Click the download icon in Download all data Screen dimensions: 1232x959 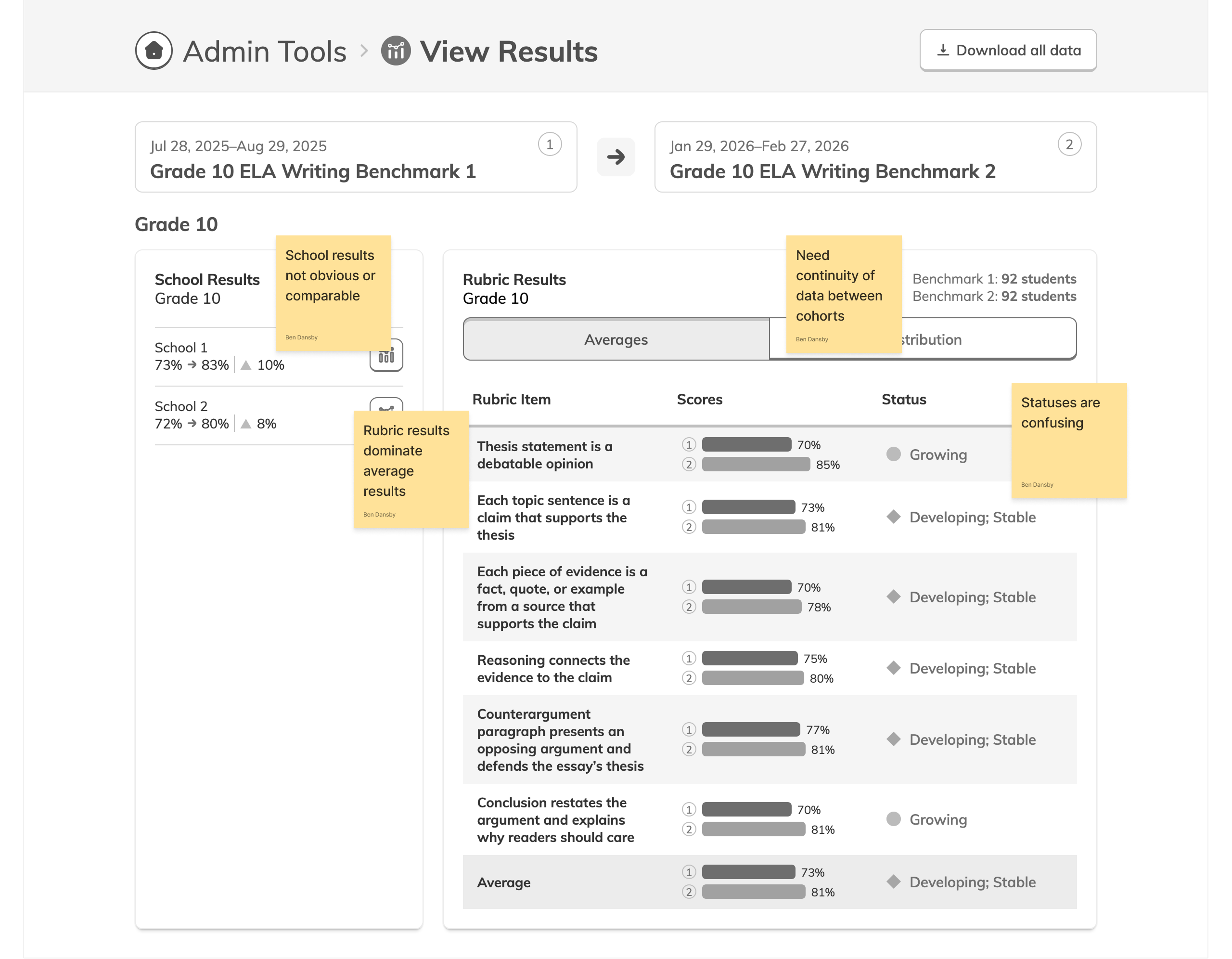(943, 50)
